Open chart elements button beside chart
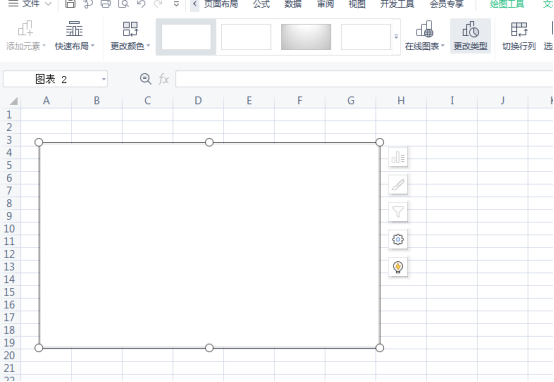The width and height of the screenshot is (554, 382). (398, 157)
